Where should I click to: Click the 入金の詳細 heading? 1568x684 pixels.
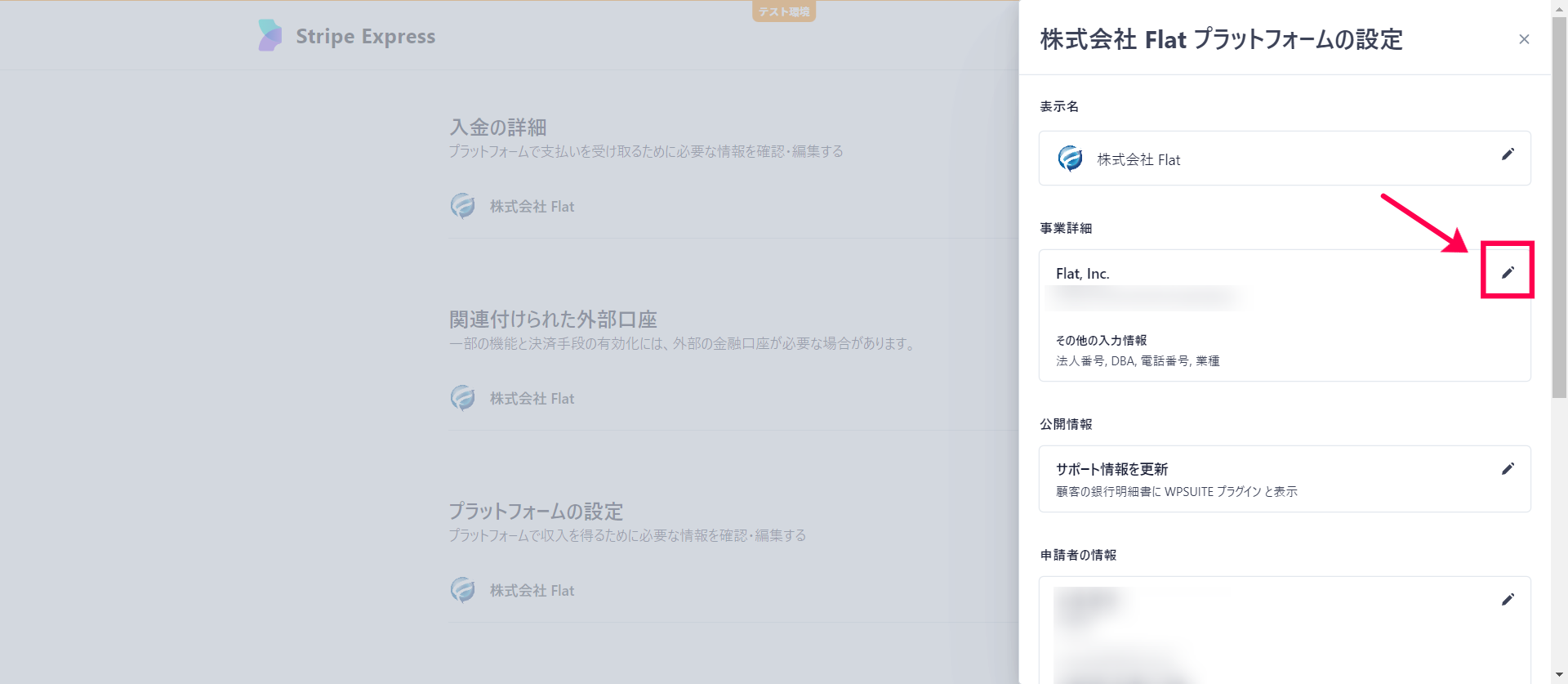497,127
